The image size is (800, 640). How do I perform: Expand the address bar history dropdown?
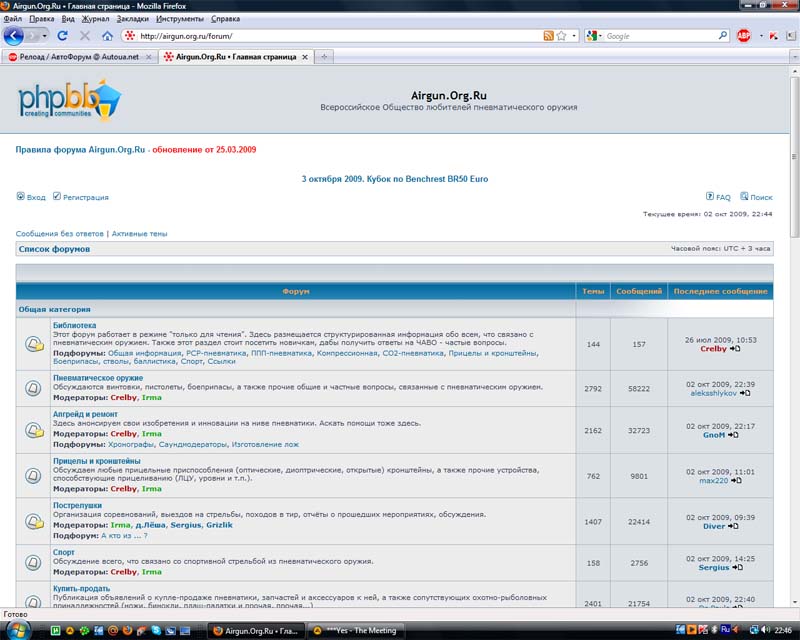coord(573,36)
